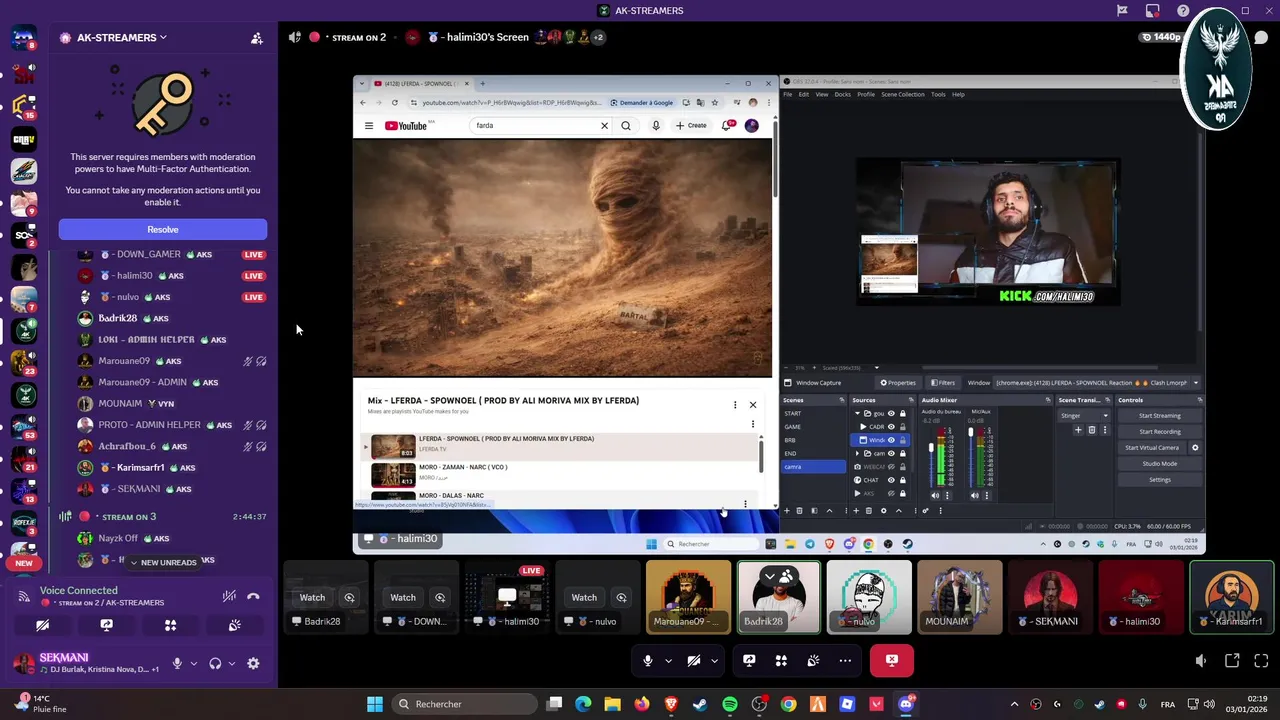This screenshot has height=720, width=1280.
Task: Open microphone options arrow in the call controls
Action: pos(668,660)
